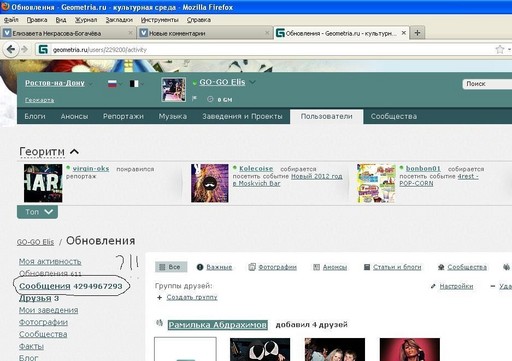
Task: Open the Блоги menu item
Action: click(x=35, y=116)
